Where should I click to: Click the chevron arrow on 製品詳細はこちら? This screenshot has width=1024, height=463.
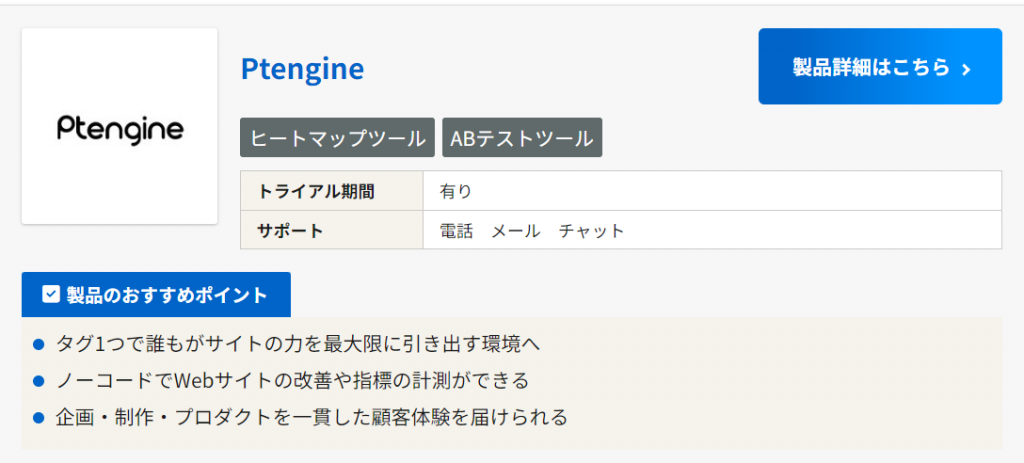click(966, 69)
